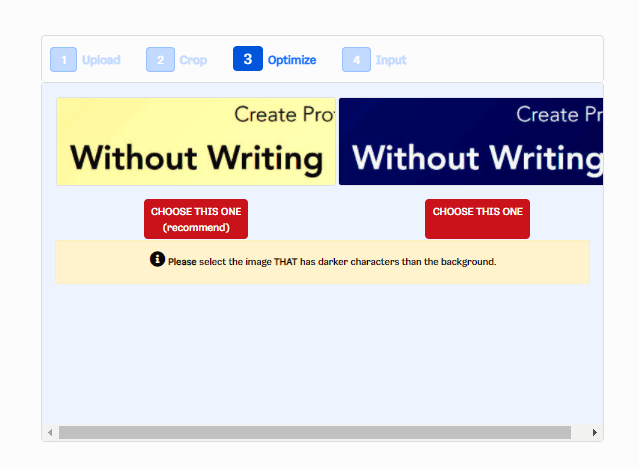Image resolution: width=639 pixels, height=469 pixels.
Task: Select the Optimize step label
Action: tap(292, 60)
